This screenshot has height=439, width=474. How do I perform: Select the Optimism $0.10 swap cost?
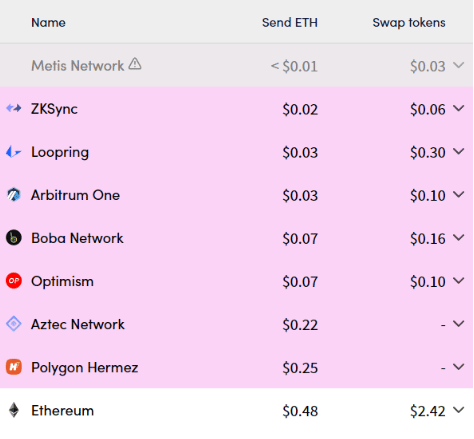coord(428,282)
